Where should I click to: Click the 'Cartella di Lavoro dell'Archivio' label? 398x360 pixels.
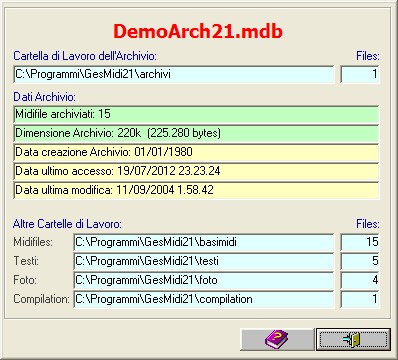pos(85,56)
